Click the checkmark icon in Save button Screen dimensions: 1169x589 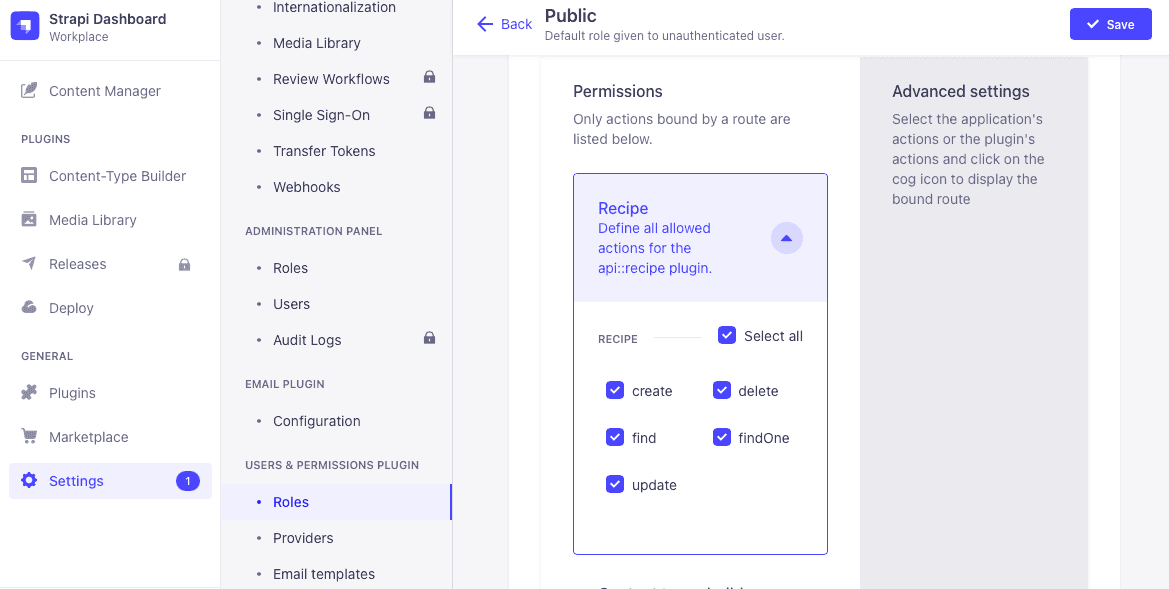point(1093,25)
